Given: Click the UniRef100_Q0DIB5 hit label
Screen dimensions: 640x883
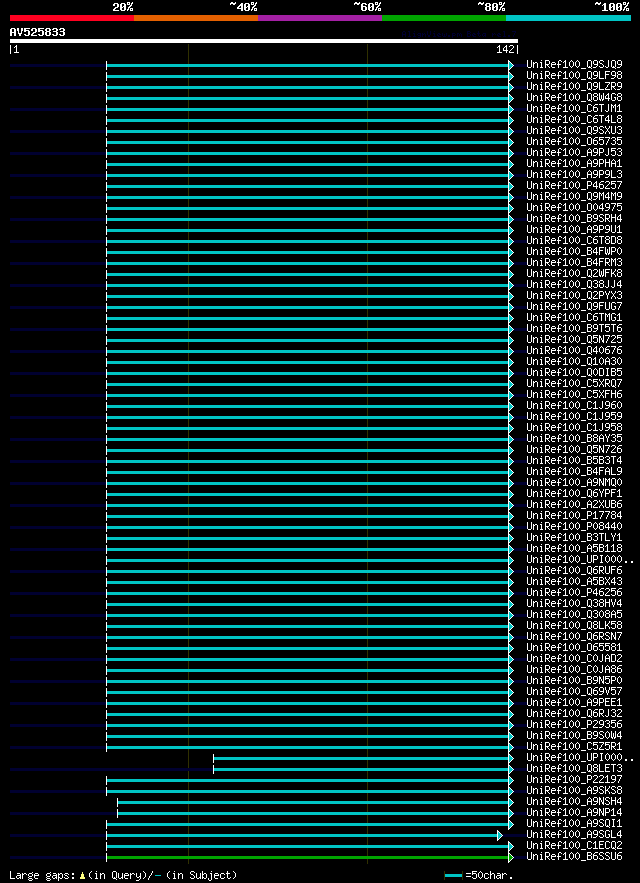Looking at the screenshot, I should (574, 372).
